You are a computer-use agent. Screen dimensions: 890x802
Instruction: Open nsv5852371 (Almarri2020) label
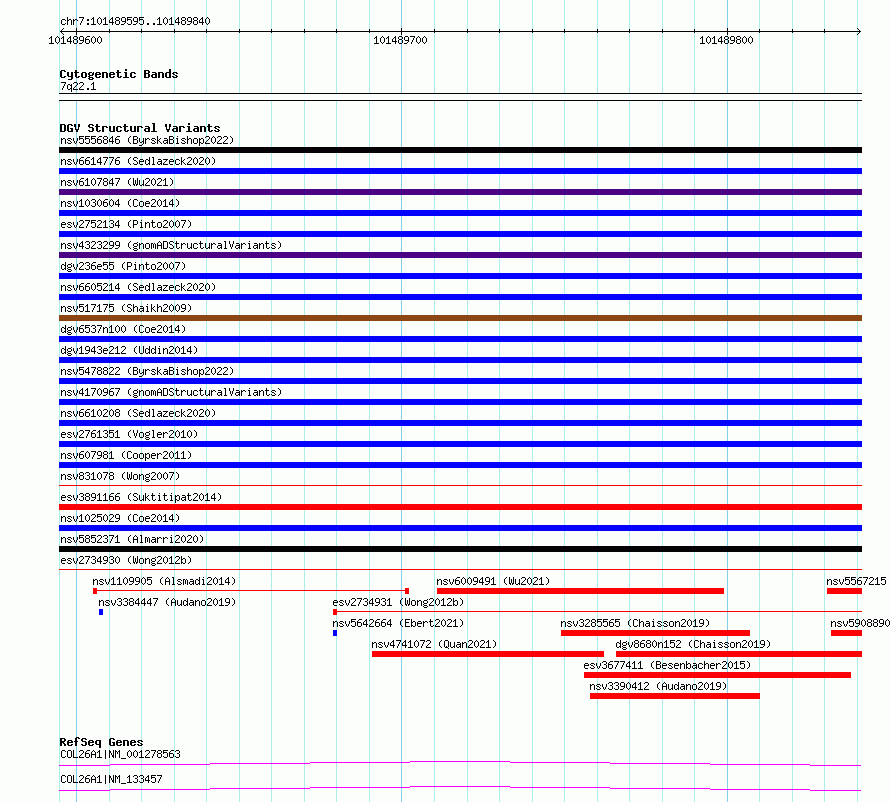point(132,539)
